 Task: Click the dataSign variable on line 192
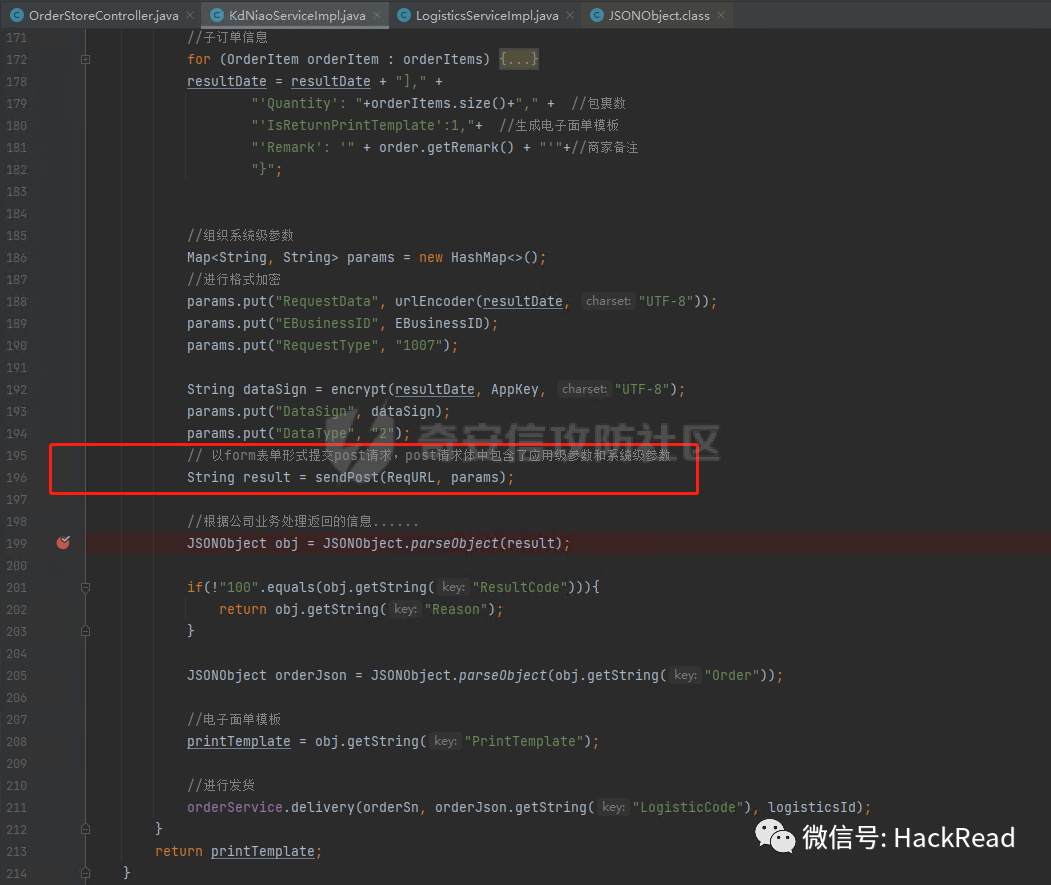tap(275, 390)
